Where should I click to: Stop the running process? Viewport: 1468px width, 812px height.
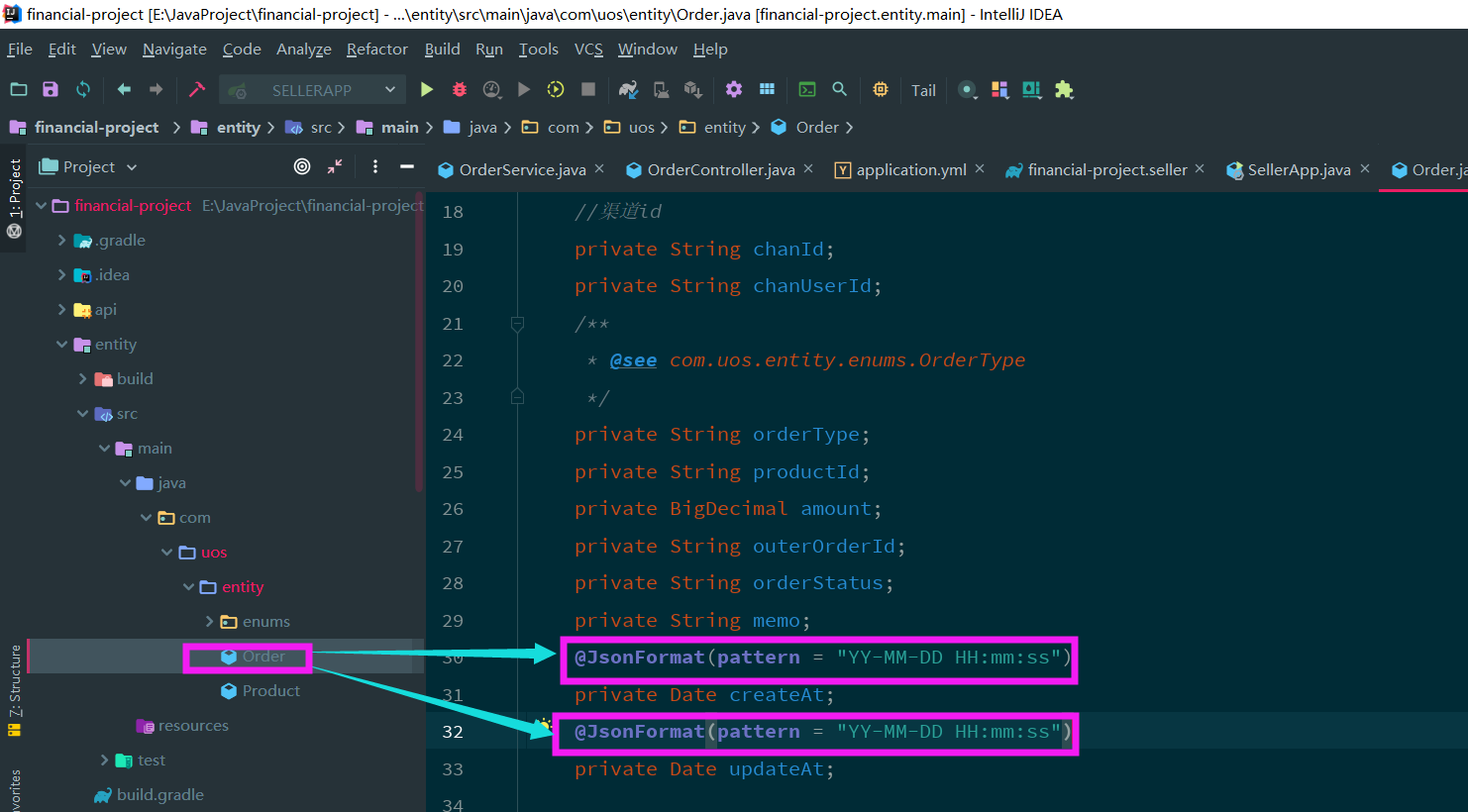(587, 89)
